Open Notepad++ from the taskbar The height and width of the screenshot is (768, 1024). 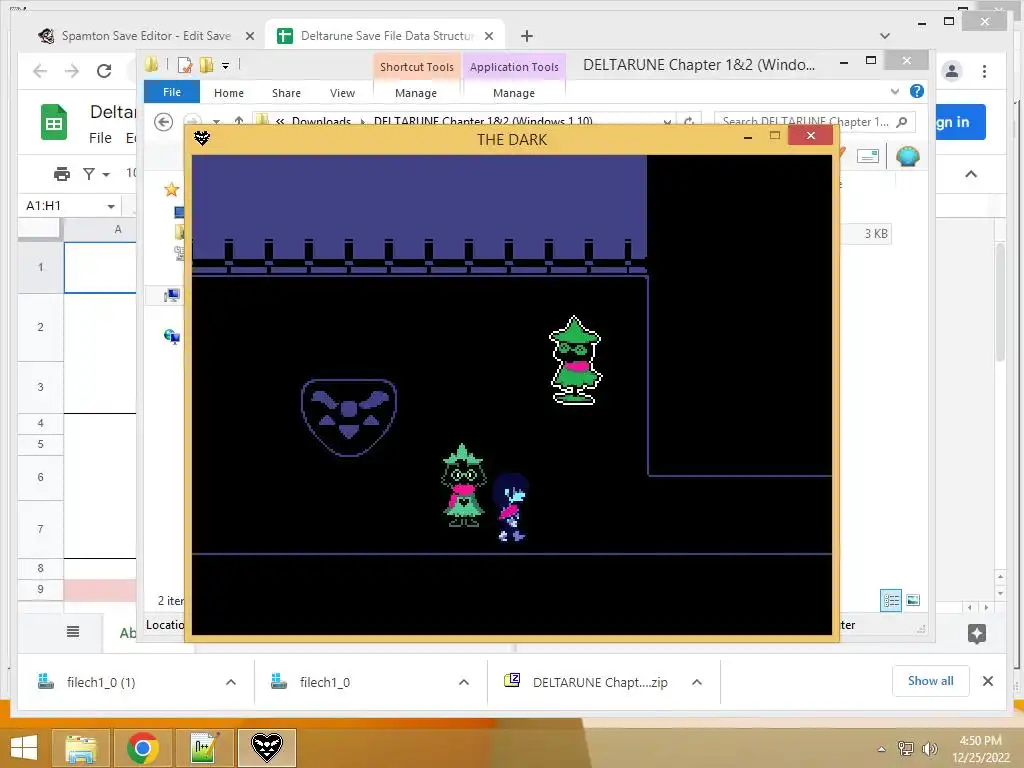tap(204, 748)
